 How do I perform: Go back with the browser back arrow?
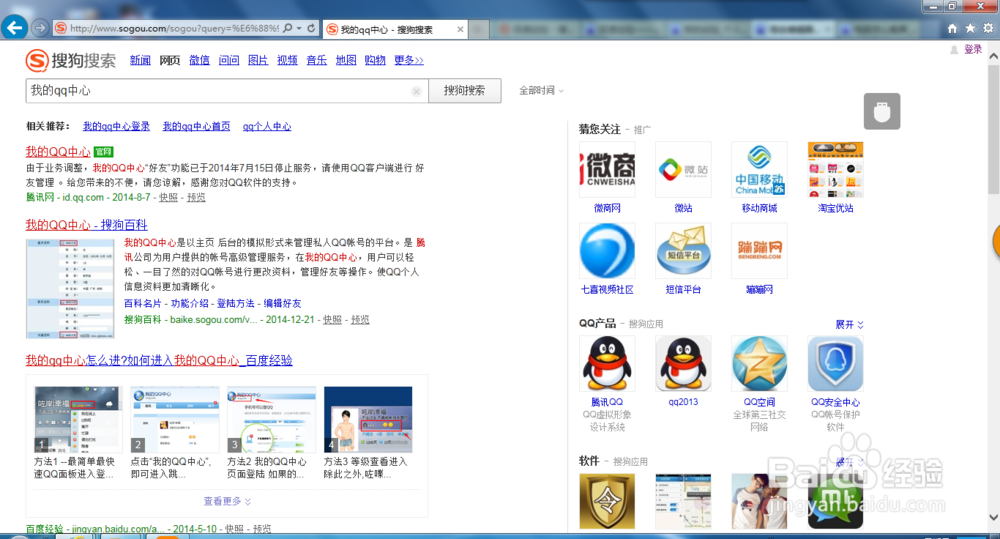14,27
